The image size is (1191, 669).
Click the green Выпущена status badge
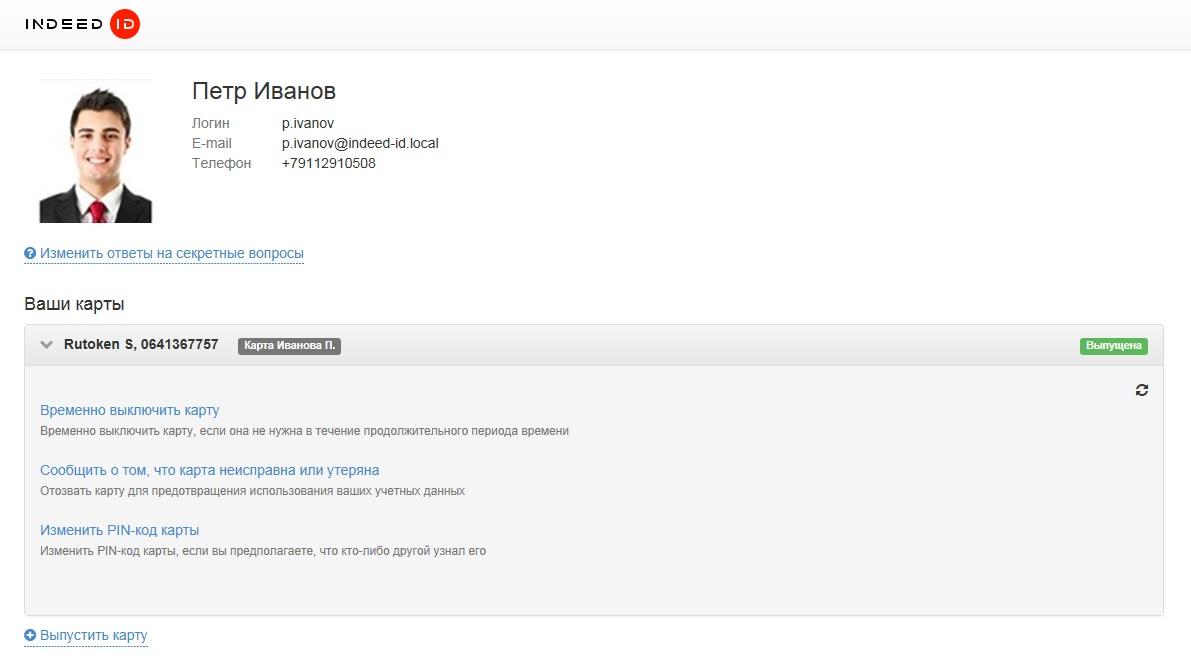1114,346
